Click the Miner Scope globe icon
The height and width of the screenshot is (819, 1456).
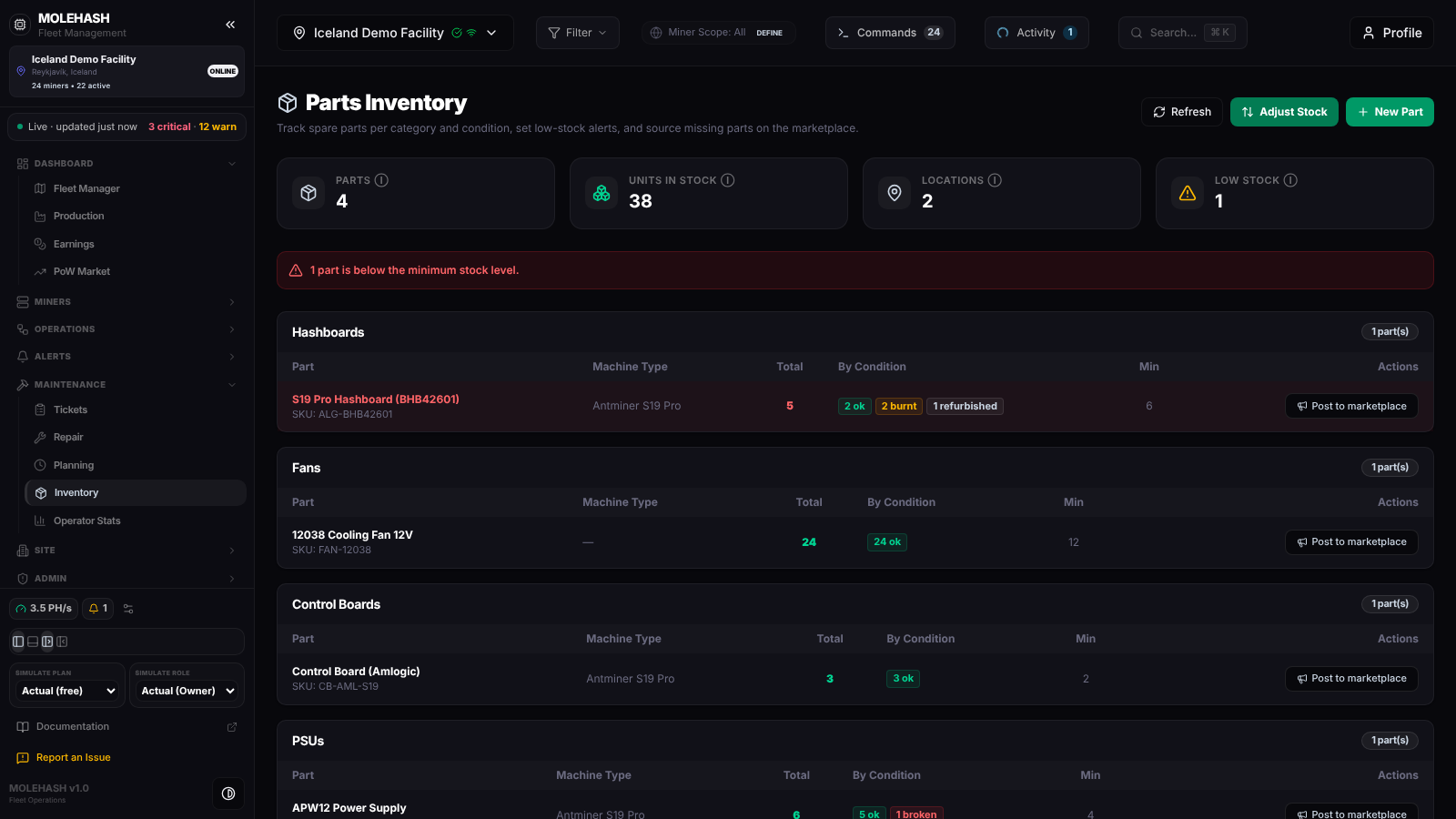pyautogui.click(x=656, y=33)
